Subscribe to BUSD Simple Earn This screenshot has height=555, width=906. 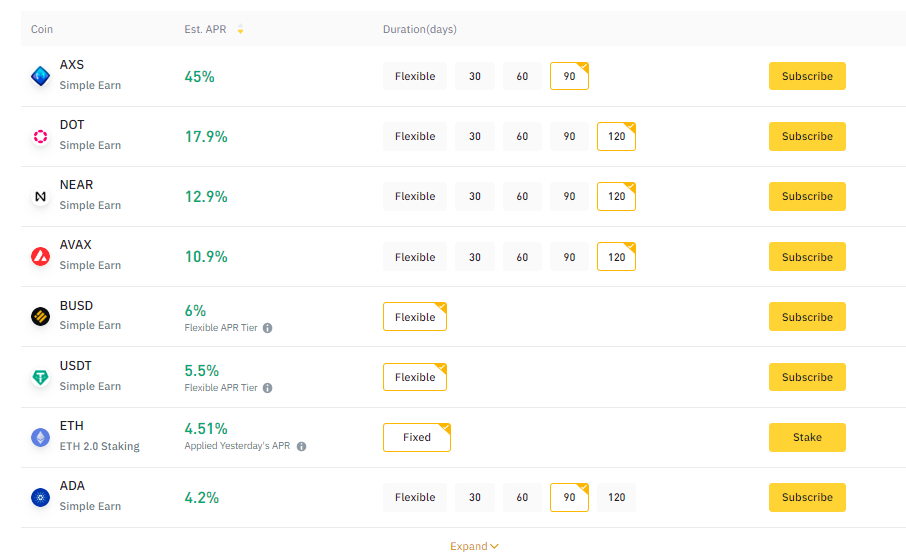tap(807, 317)
